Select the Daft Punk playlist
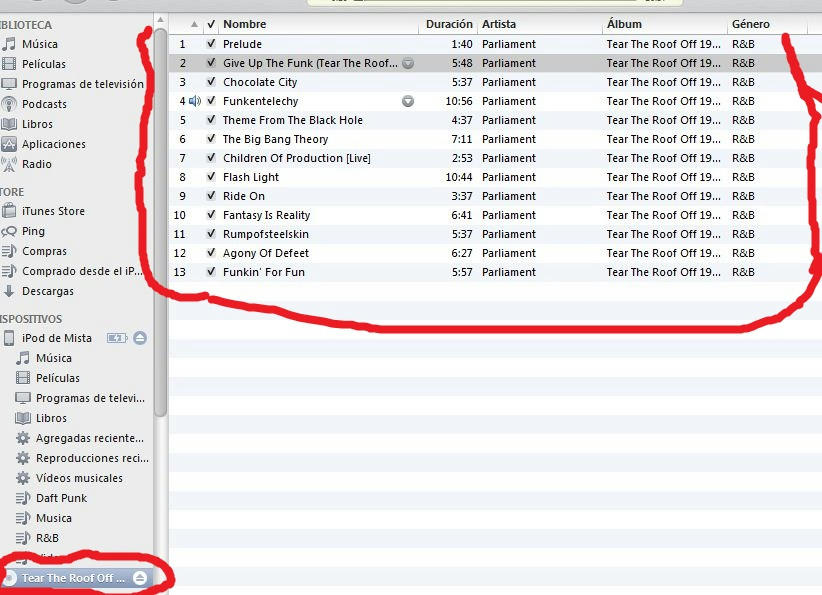The image size is (822, 595). [x=61, y=498]
